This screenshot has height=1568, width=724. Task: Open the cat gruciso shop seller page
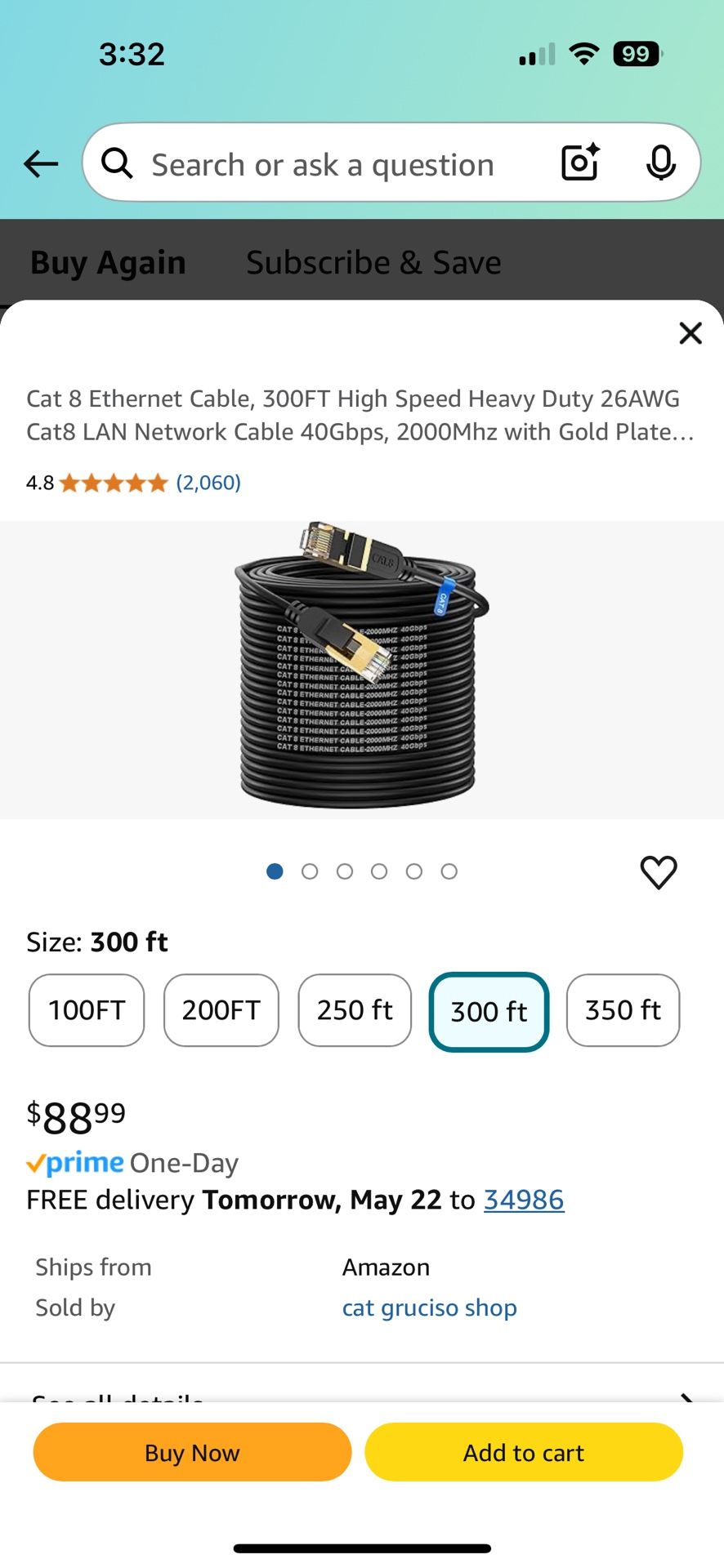click(429, 1307)
